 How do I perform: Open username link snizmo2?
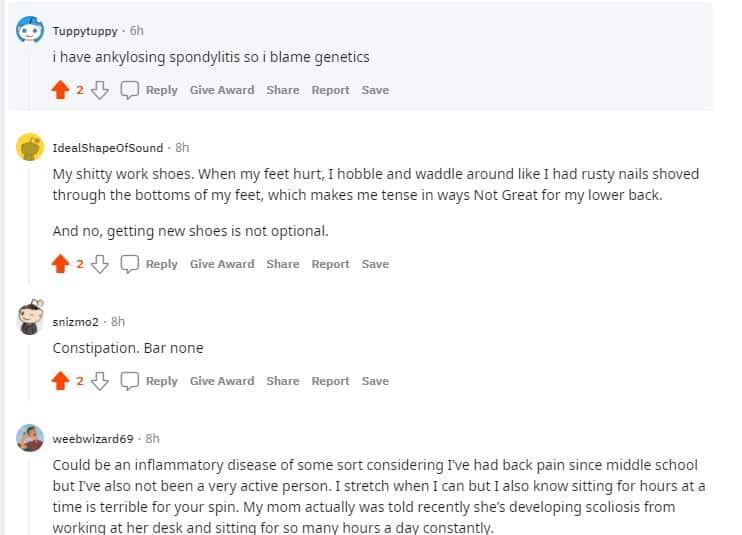(x=75, y=322)
